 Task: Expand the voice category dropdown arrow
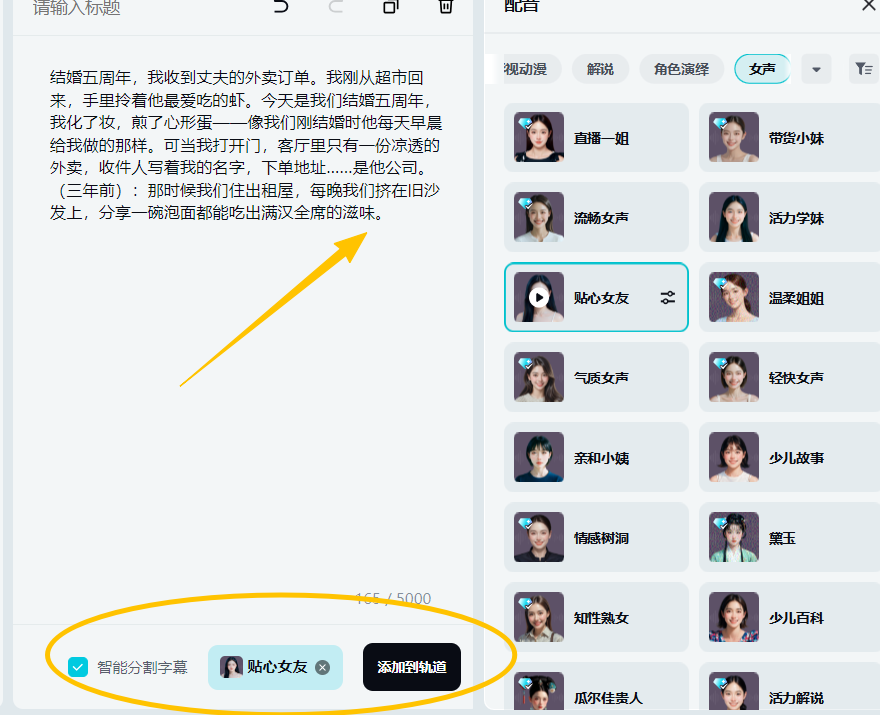[x=816, y=69]
